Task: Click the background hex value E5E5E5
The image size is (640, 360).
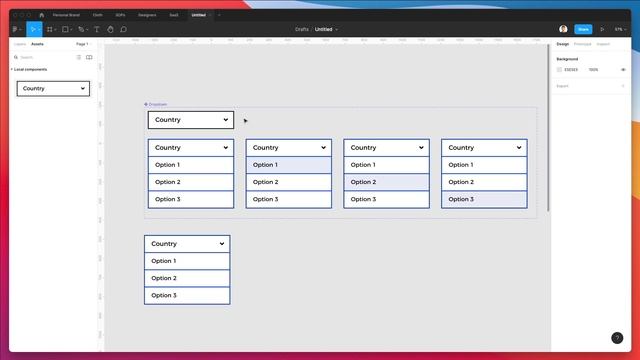Action: tap(571, 70)
